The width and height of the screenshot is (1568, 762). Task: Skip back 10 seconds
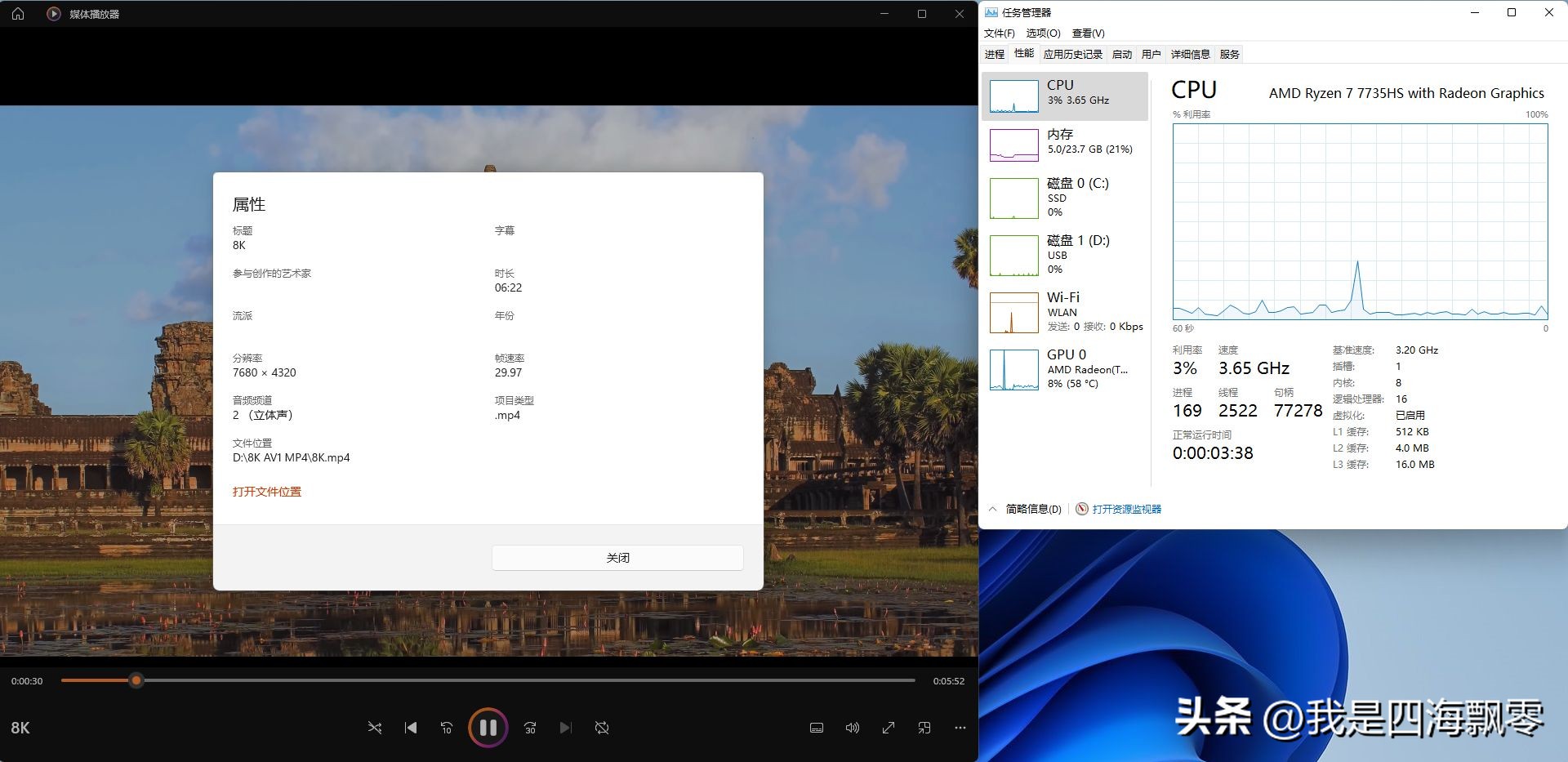tap(447, 727)
